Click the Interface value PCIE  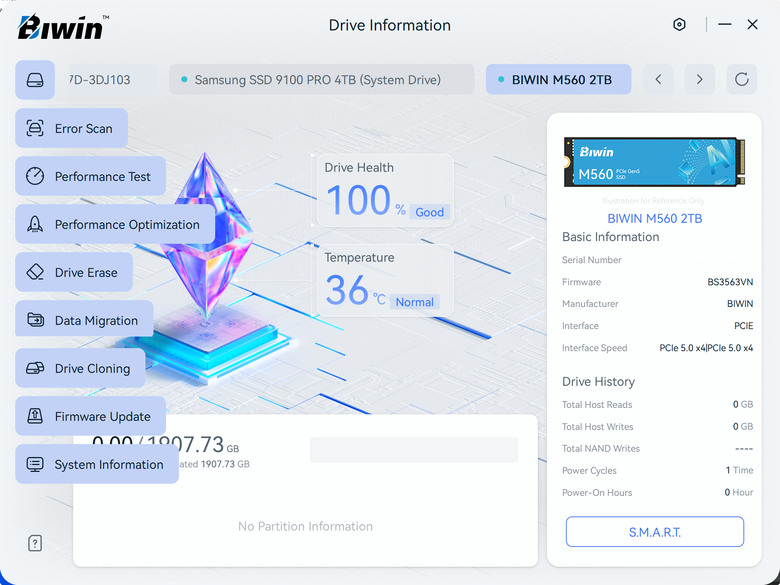tap(744, 326)
